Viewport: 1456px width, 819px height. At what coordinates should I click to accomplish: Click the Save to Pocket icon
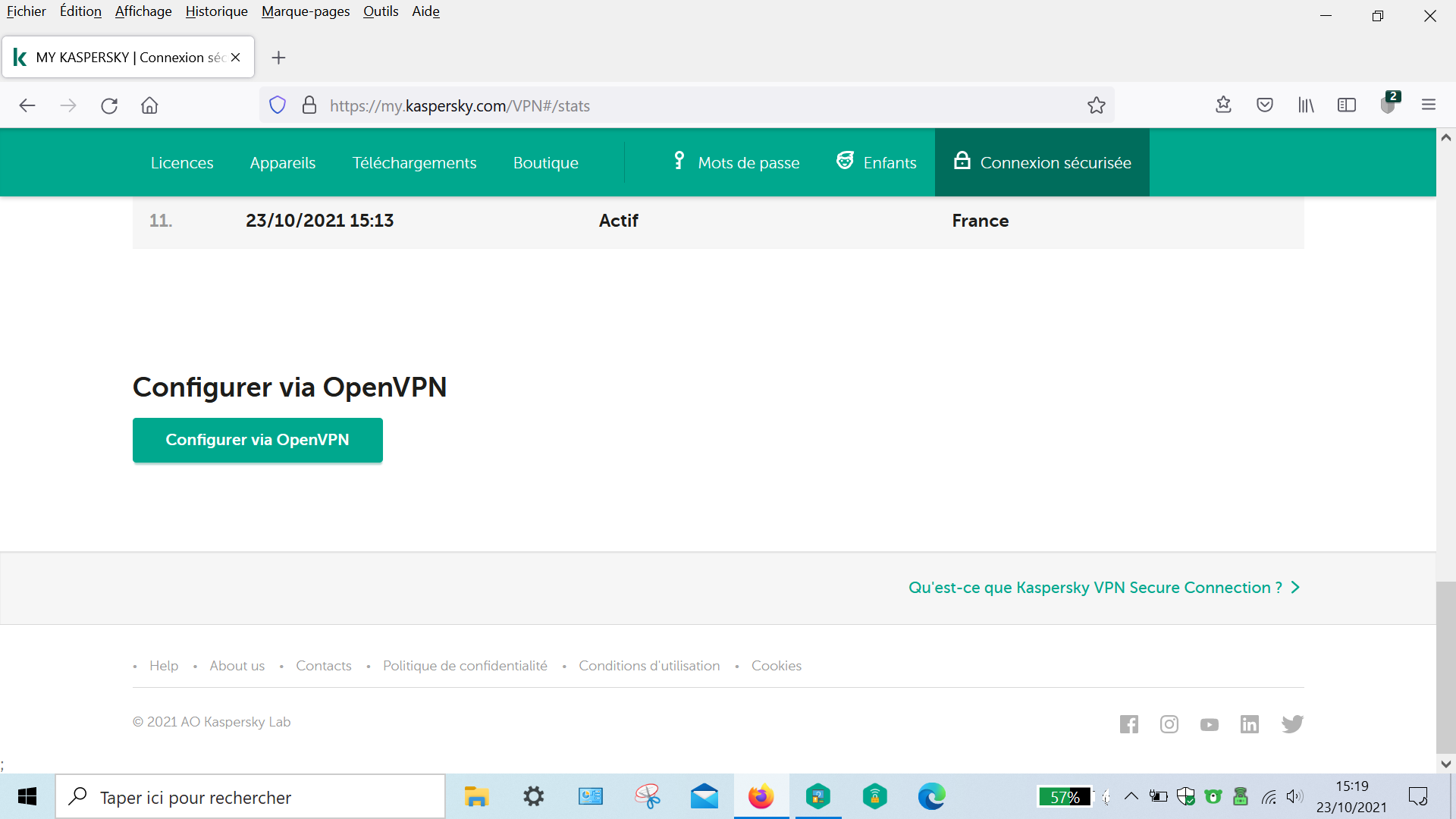(x=1264, y=105)
